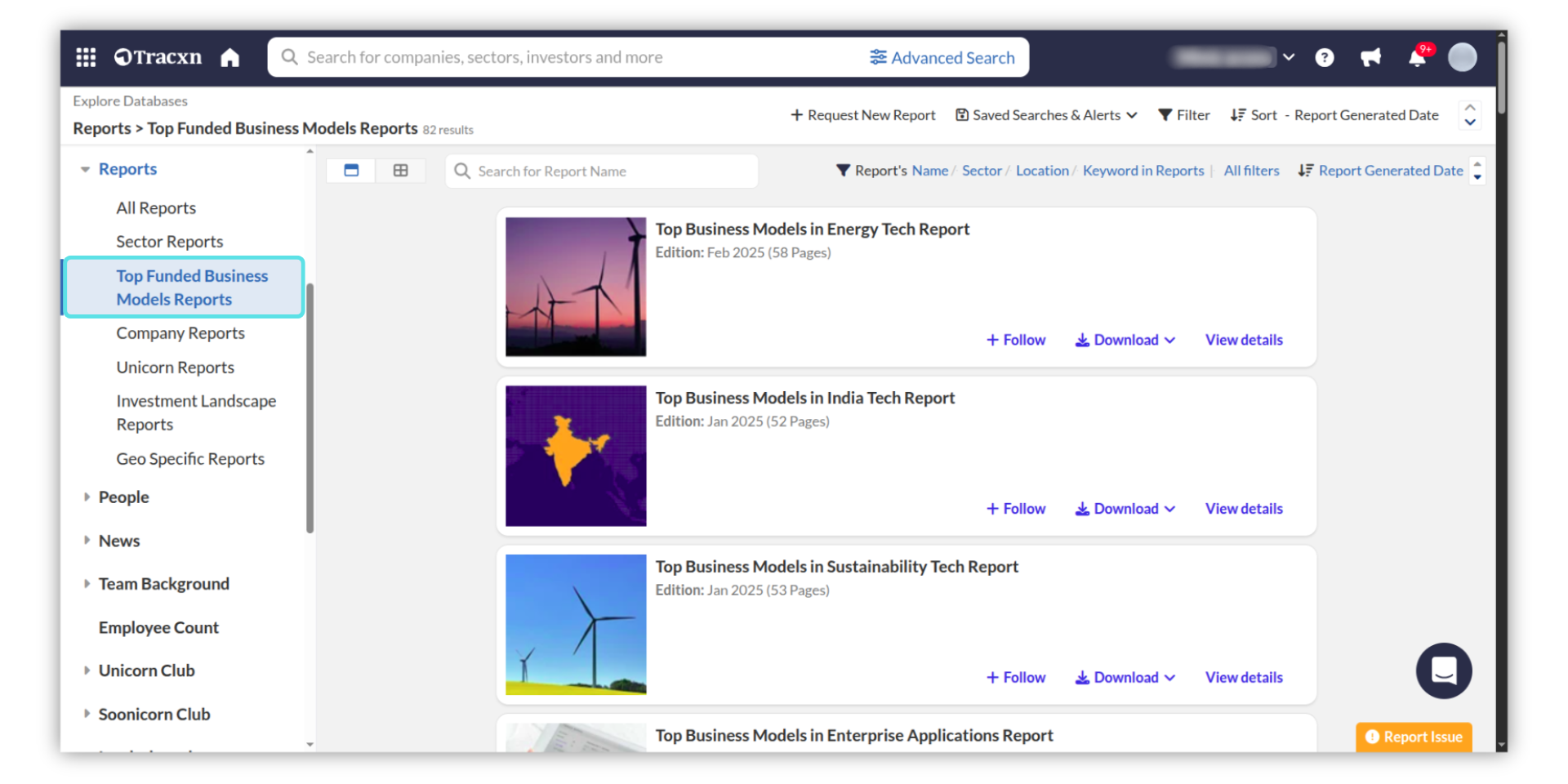Image resolution: width=1568 pixels, height=784 pixels.
Task: Expand the People tree section
Action: (87, 497)
